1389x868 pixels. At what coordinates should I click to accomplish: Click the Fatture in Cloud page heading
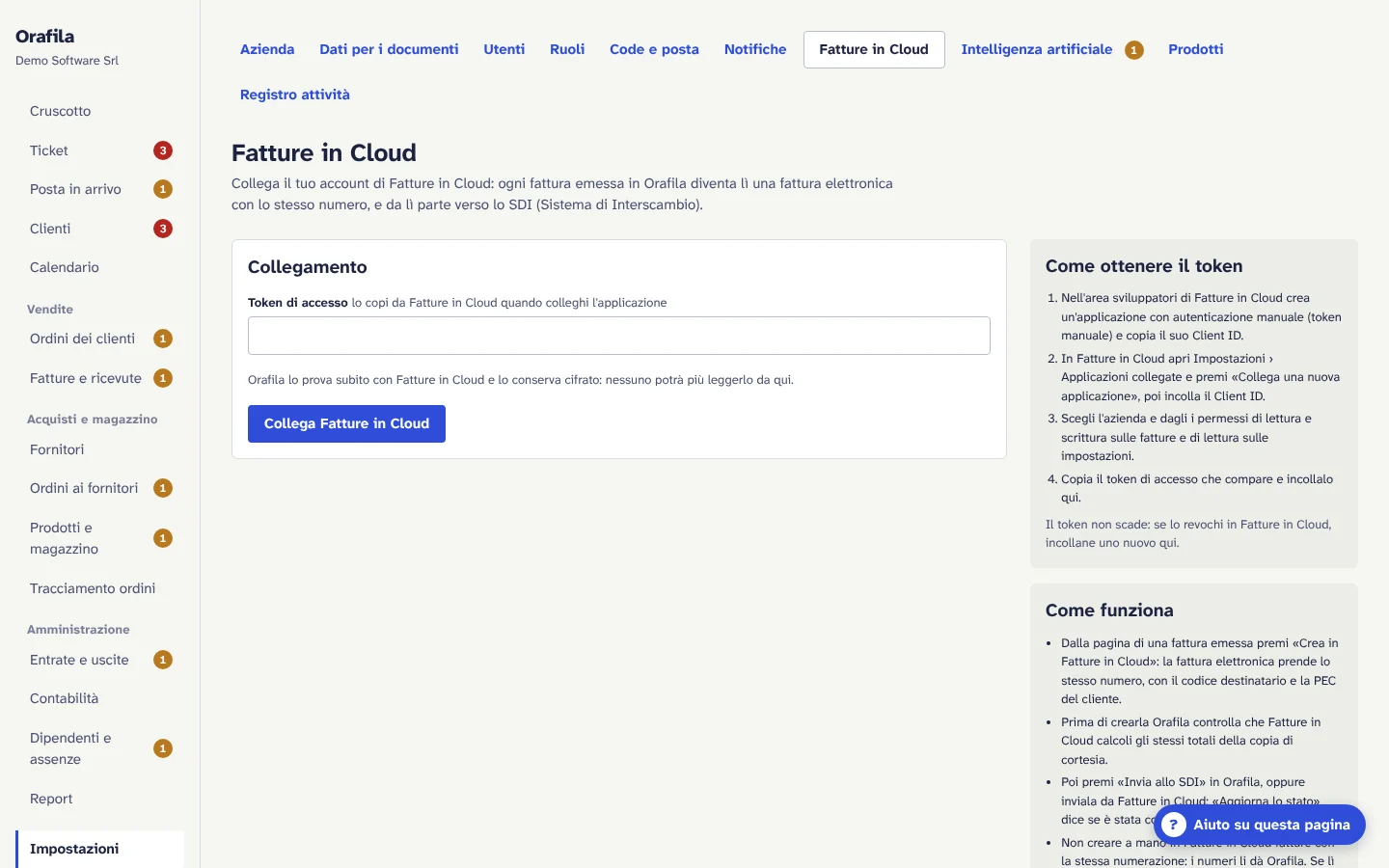[x=324, y=152]
